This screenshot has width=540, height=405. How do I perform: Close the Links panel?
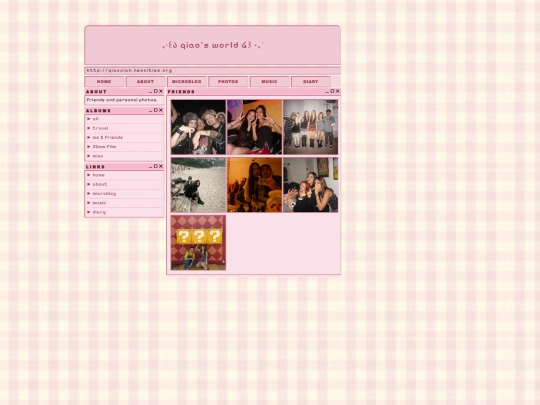[160, 166]
